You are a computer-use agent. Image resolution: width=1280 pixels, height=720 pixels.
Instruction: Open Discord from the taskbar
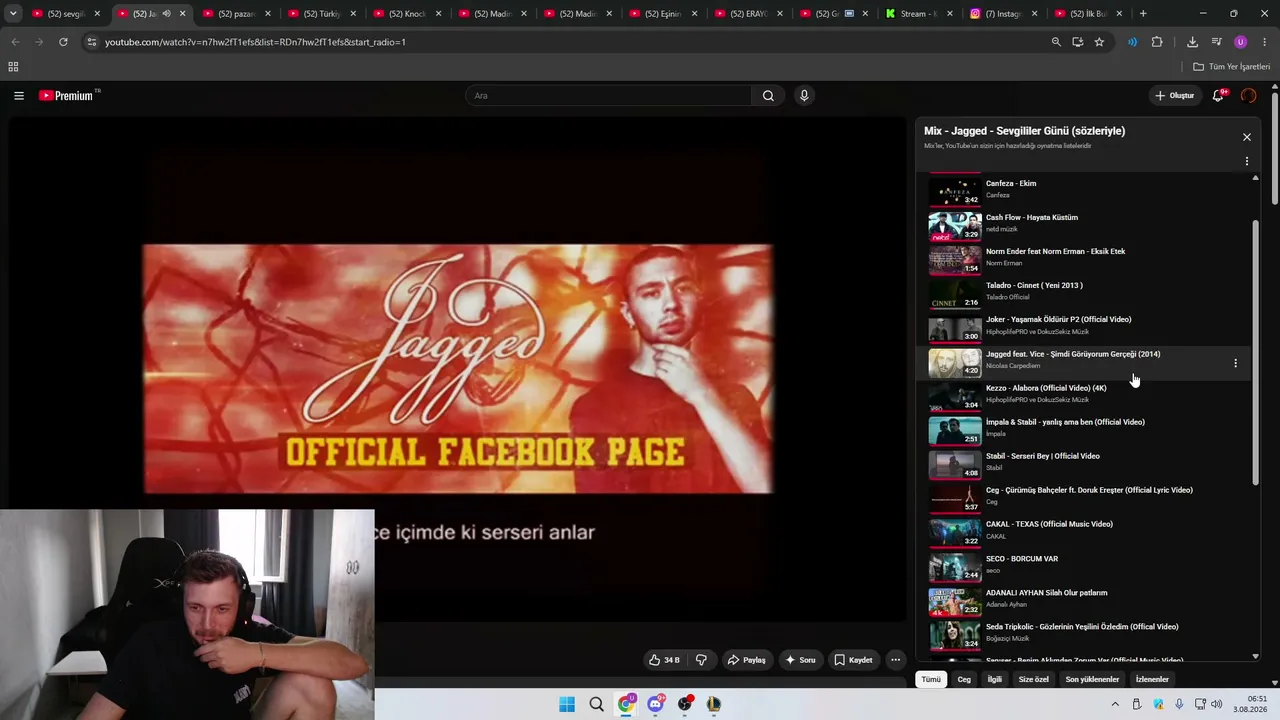[x=655, y=704]
